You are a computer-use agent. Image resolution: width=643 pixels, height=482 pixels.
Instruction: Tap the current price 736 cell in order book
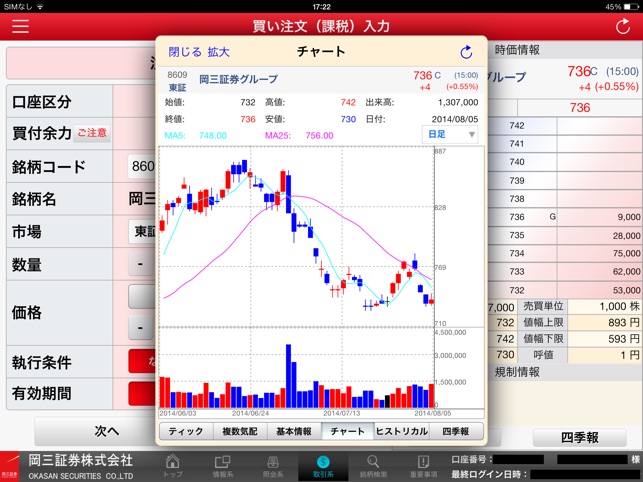pyautogui.click(x=579, y=107)
